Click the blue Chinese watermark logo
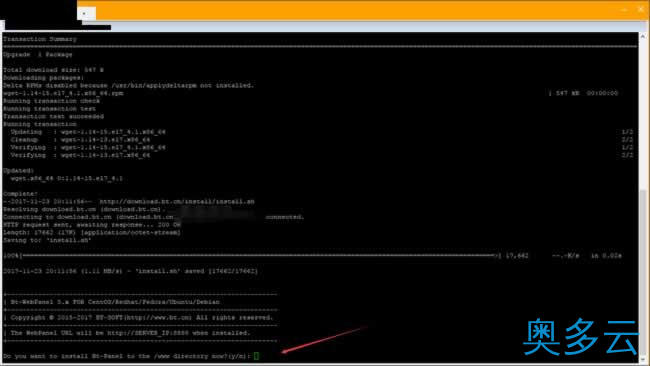This screenshot has width=650, height=366. (x=580, y=337)
